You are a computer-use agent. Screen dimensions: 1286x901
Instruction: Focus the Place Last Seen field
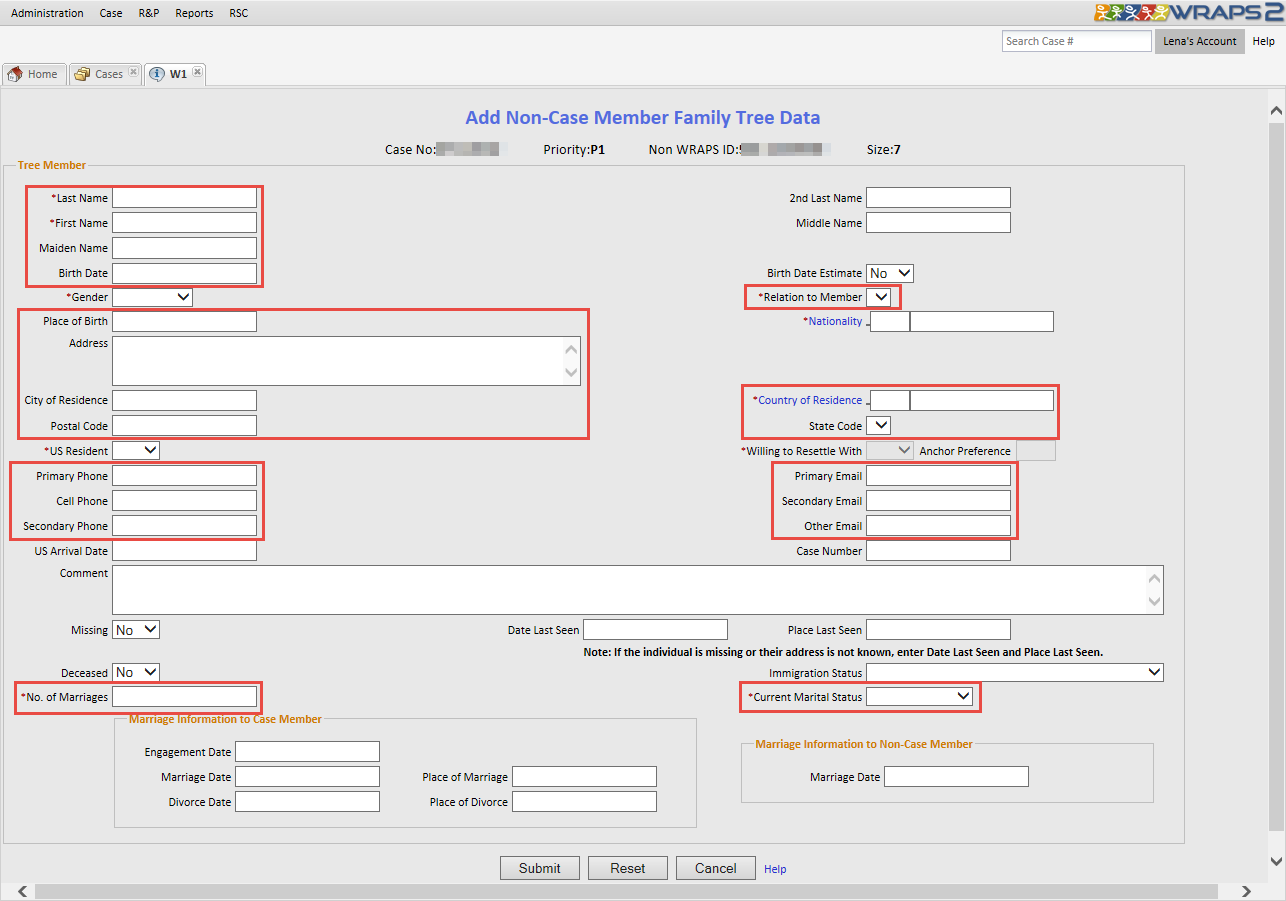[938, 630]
